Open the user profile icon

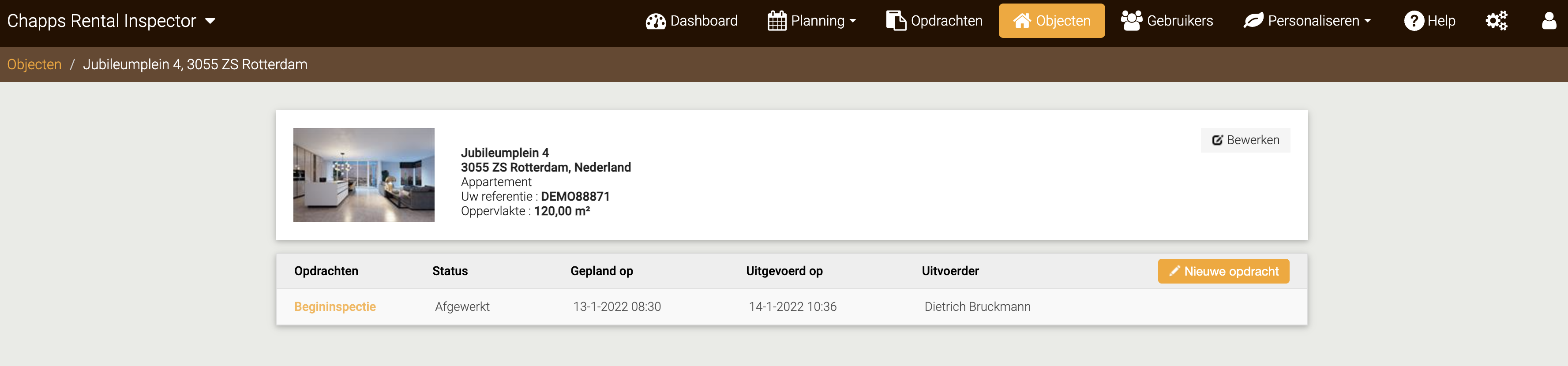(x=1549, y=21)
